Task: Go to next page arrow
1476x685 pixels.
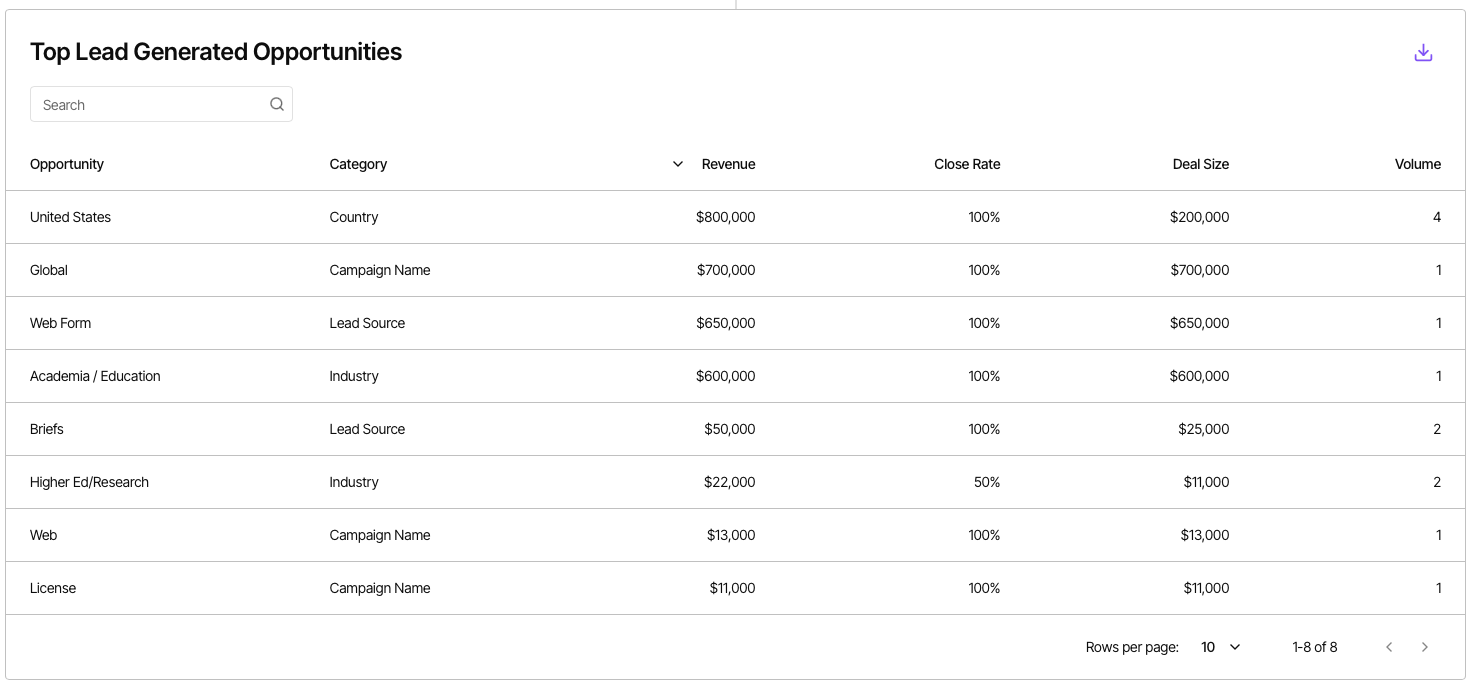Action: [1425, 647]
